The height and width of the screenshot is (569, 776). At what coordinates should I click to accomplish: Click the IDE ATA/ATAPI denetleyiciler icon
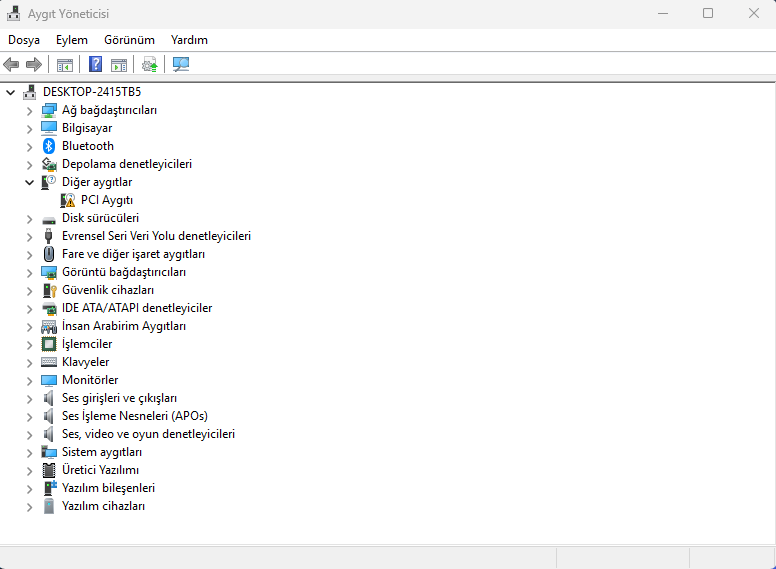point(49,308)
